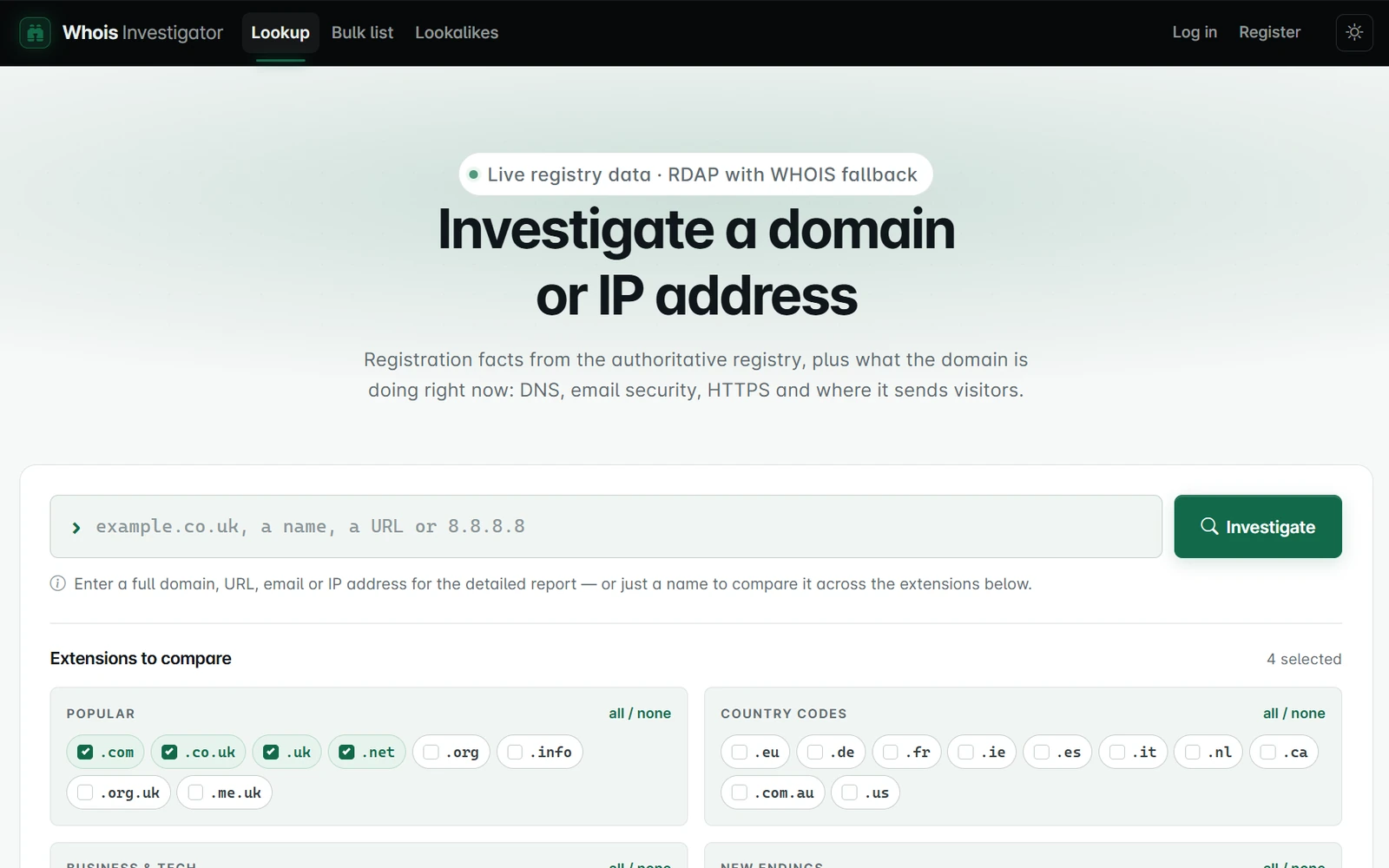Toggle the light/dark theme sun icon

click(x=1354, y=33)
